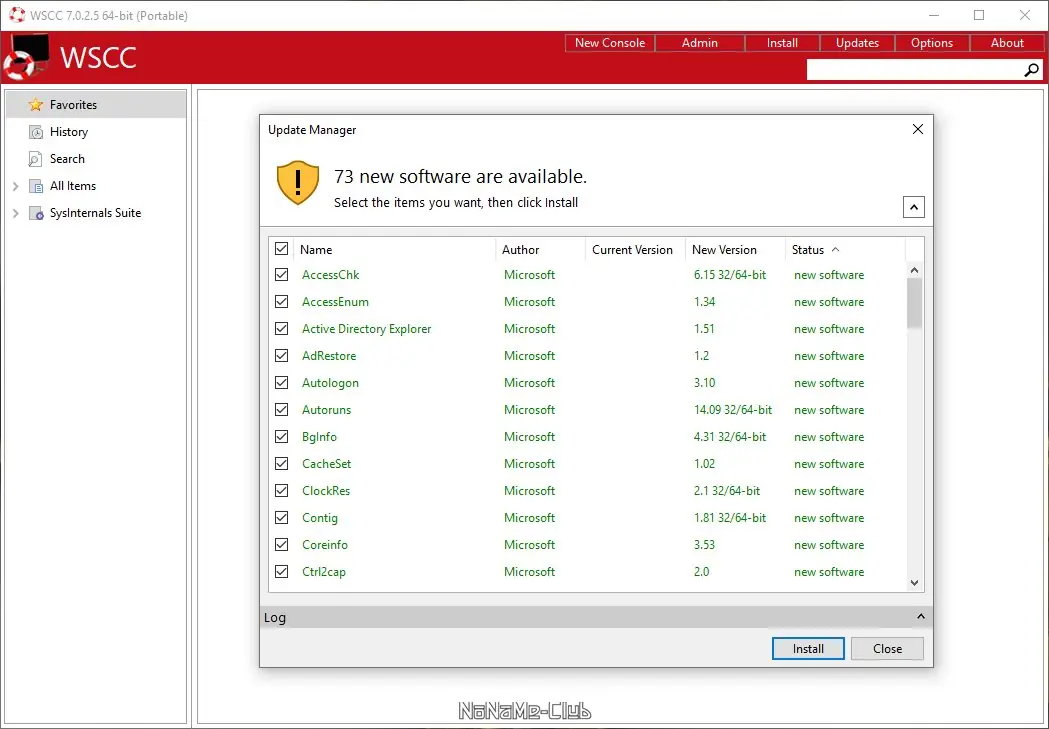Click the search input field
Image resolution: width=1049 pixels, height=729 pixels.
click(x=915, y=70)
